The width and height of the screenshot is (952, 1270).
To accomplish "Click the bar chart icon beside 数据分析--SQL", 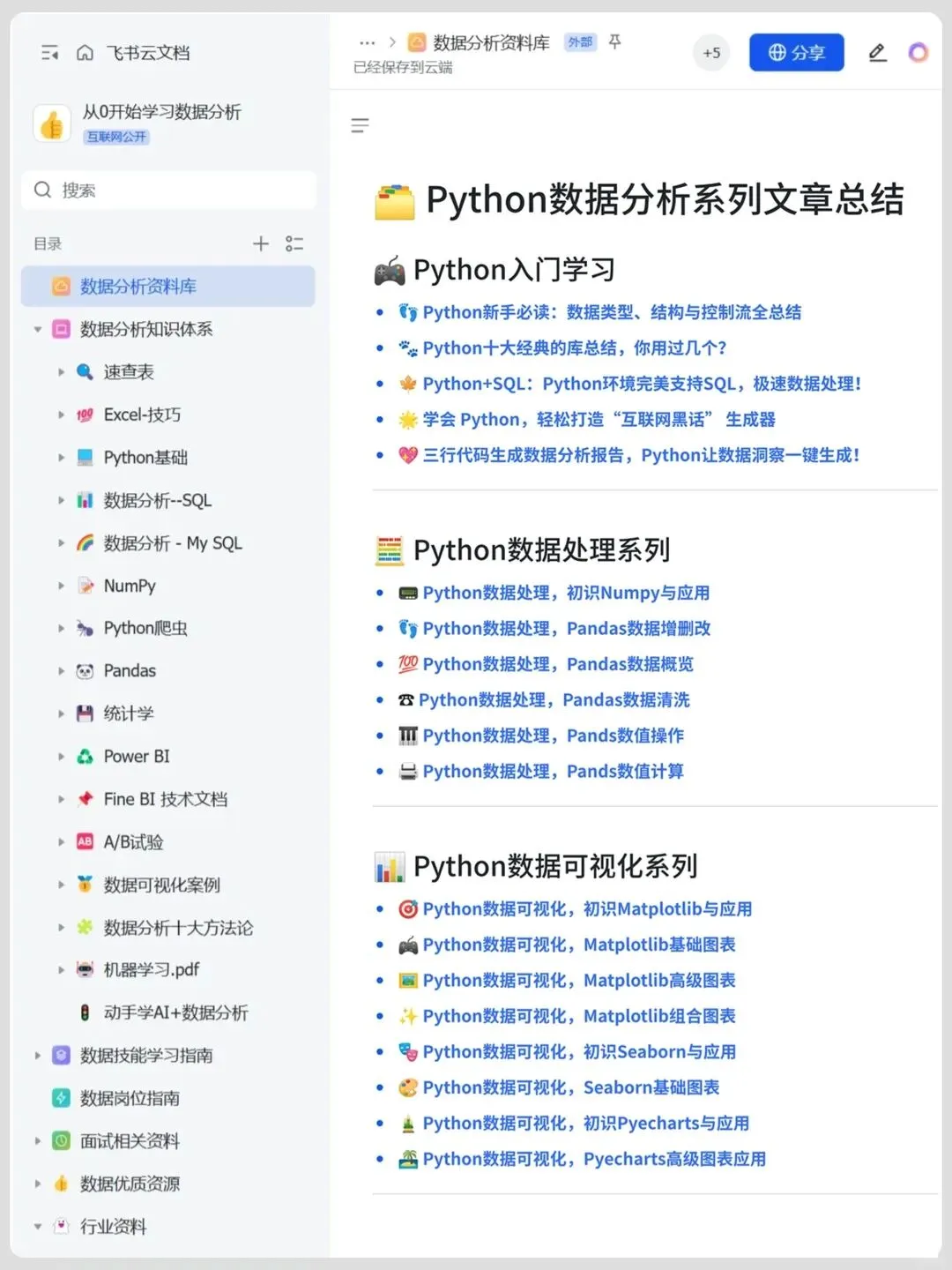I will pos(85,500).
